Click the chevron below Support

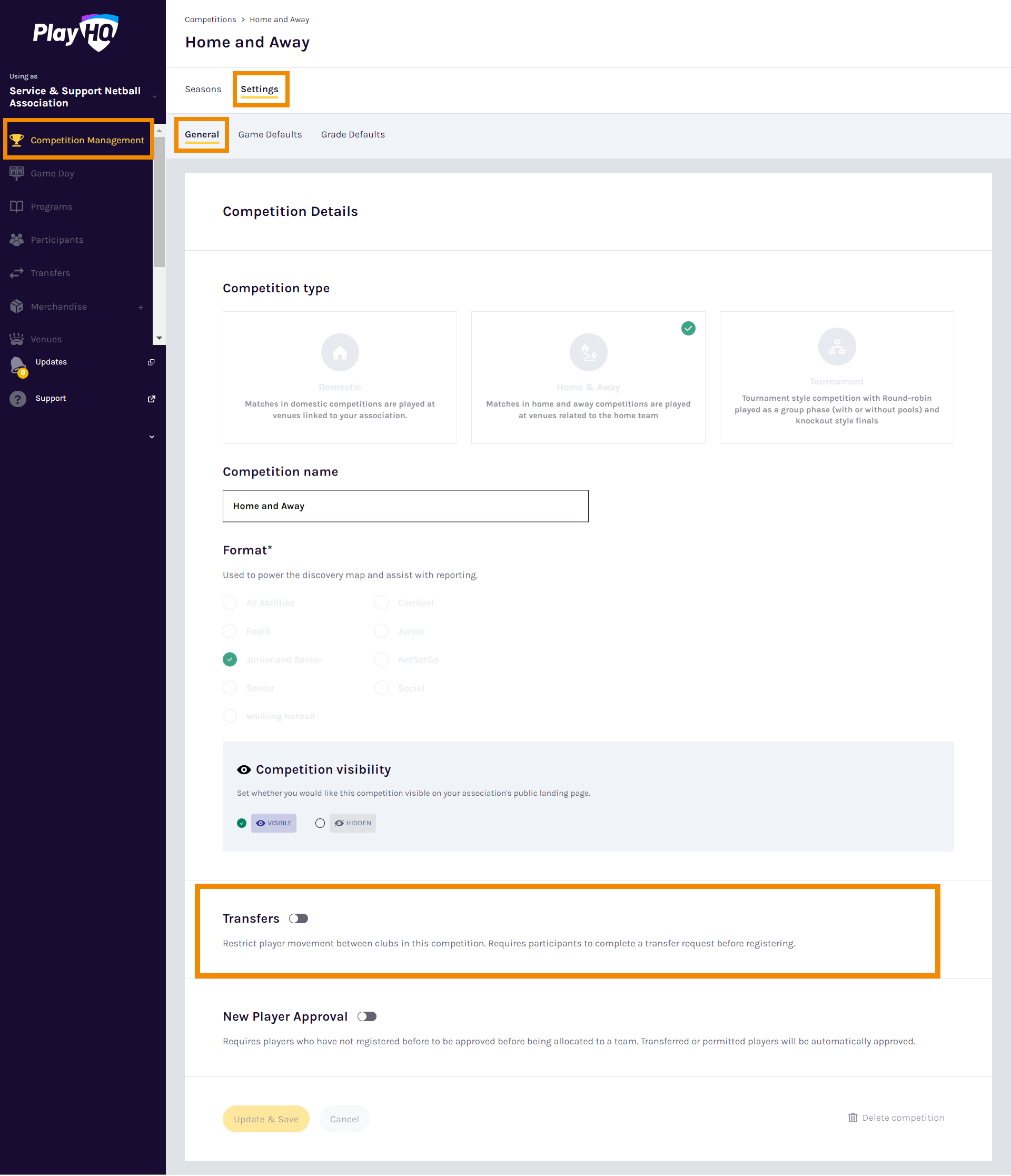point(152,437)
